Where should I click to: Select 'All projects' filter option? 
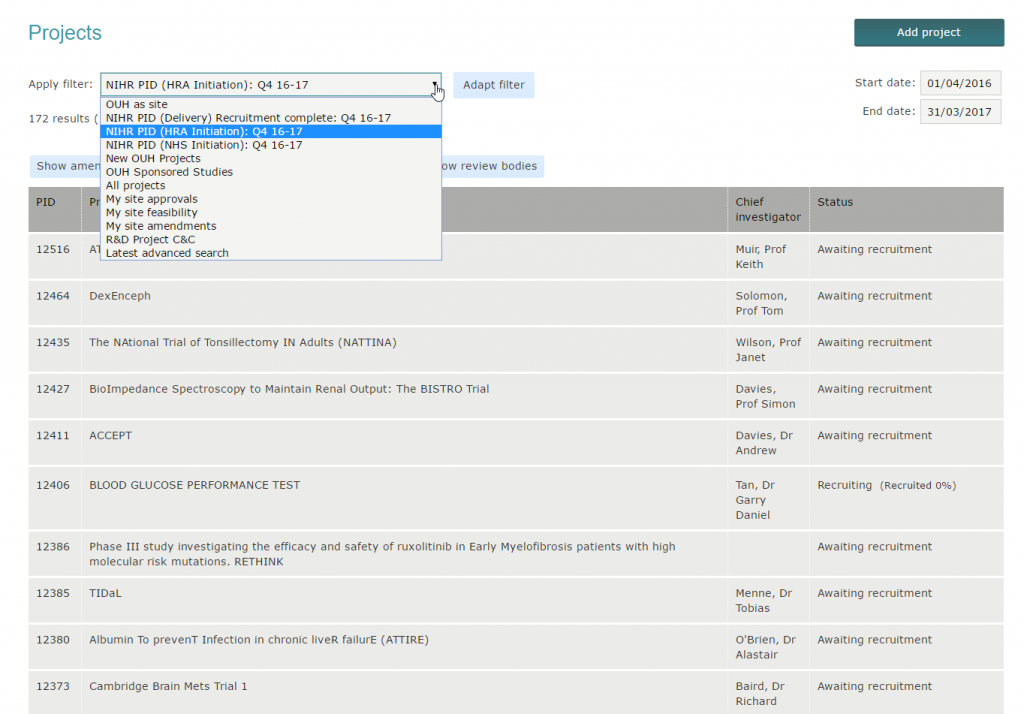[270, 186]
